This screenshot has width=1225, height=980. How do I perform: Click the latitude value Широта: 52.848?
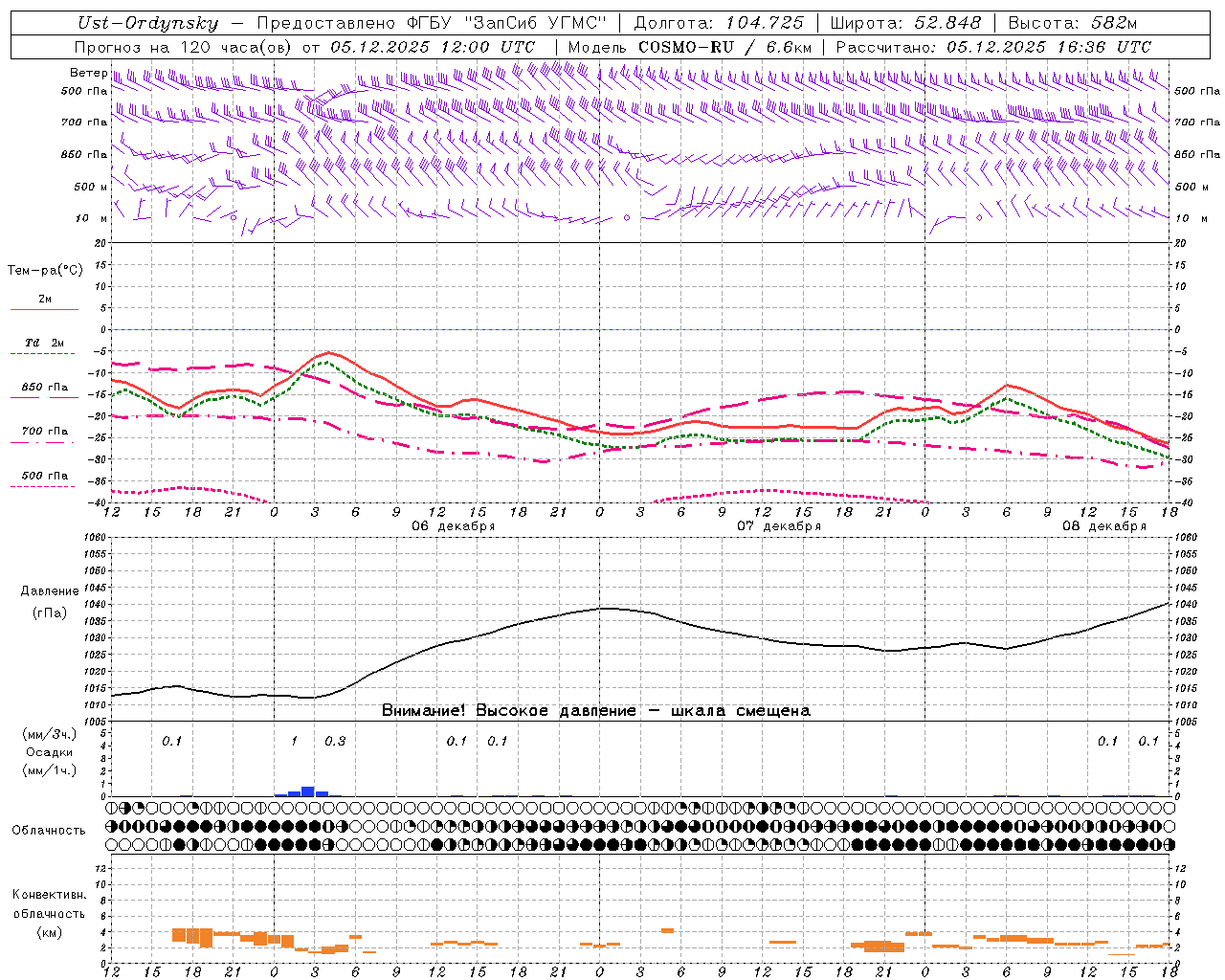[905, 24]
